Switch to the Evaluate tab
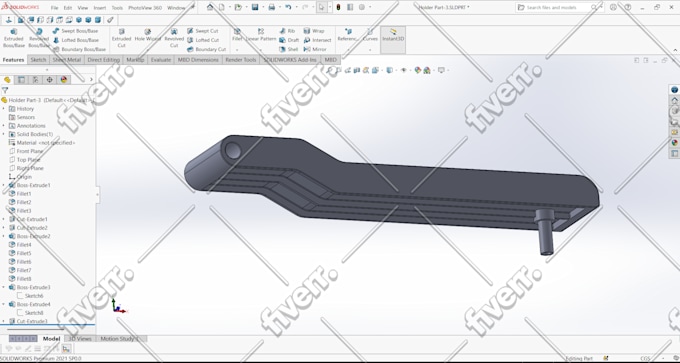The image size is (680, 363). 160,60
